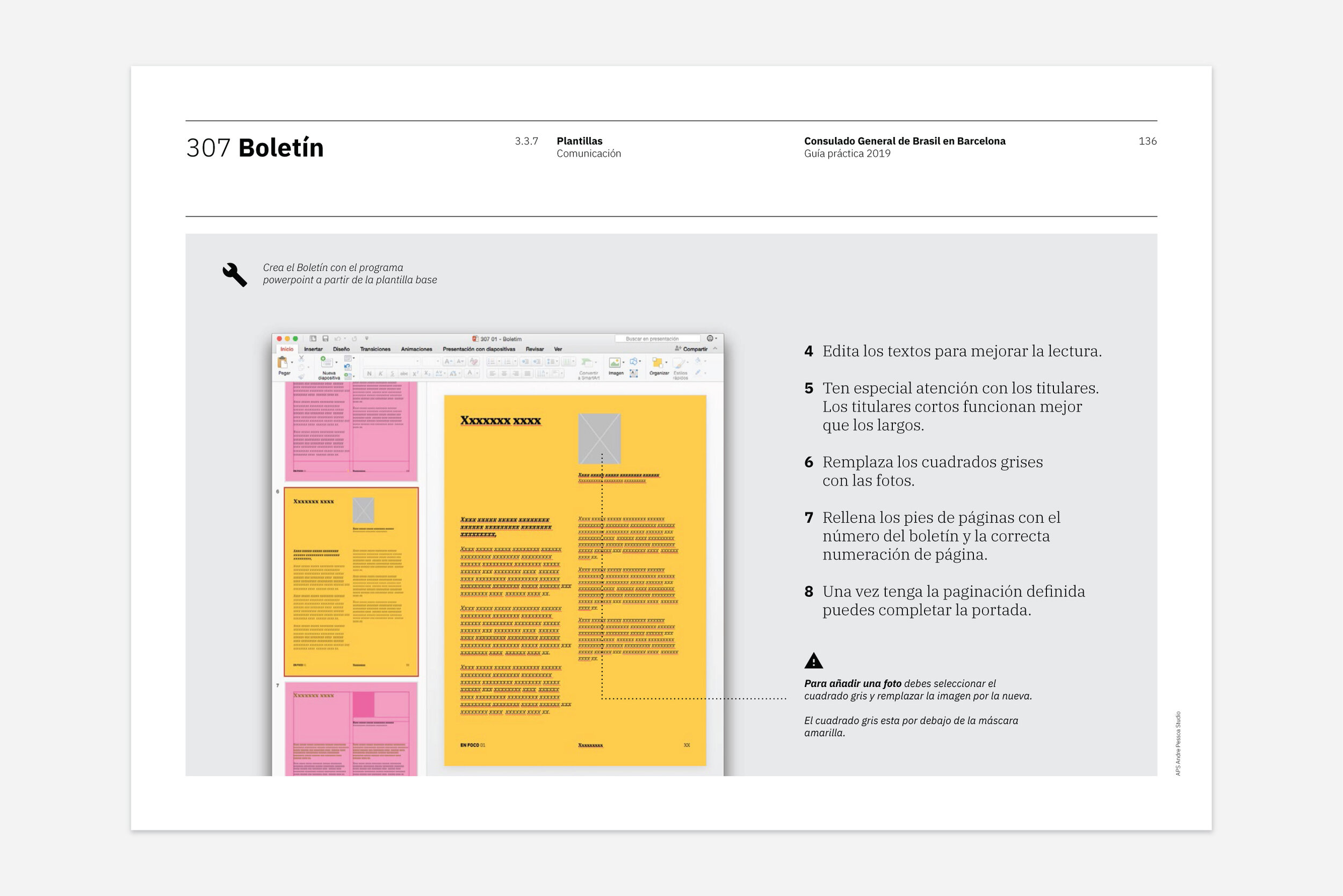The height and width of the screenshot is (896, 1343).
Task: Toggle italic K formatting button
Action: (x=381, y=374)
